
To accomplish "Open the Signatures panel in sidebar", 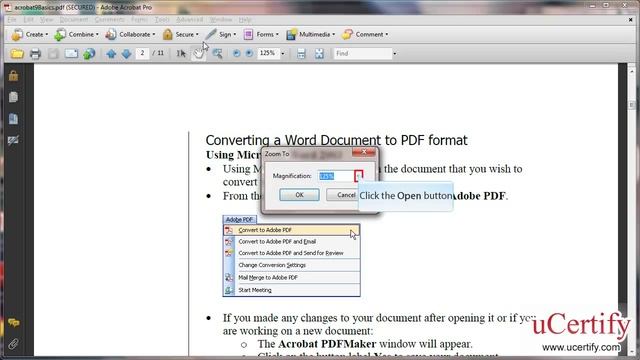I will (x=13, y=140).
